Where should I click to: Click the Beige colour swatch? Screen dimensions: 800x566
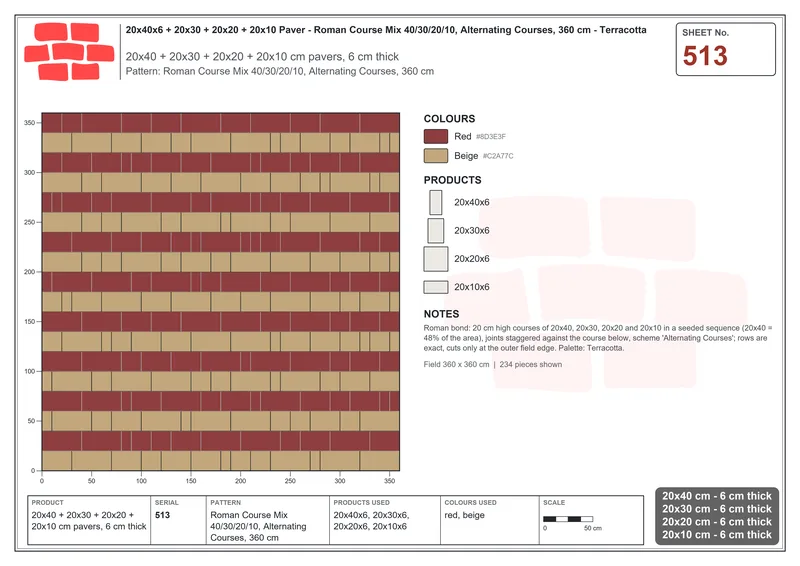pos(436,156)
